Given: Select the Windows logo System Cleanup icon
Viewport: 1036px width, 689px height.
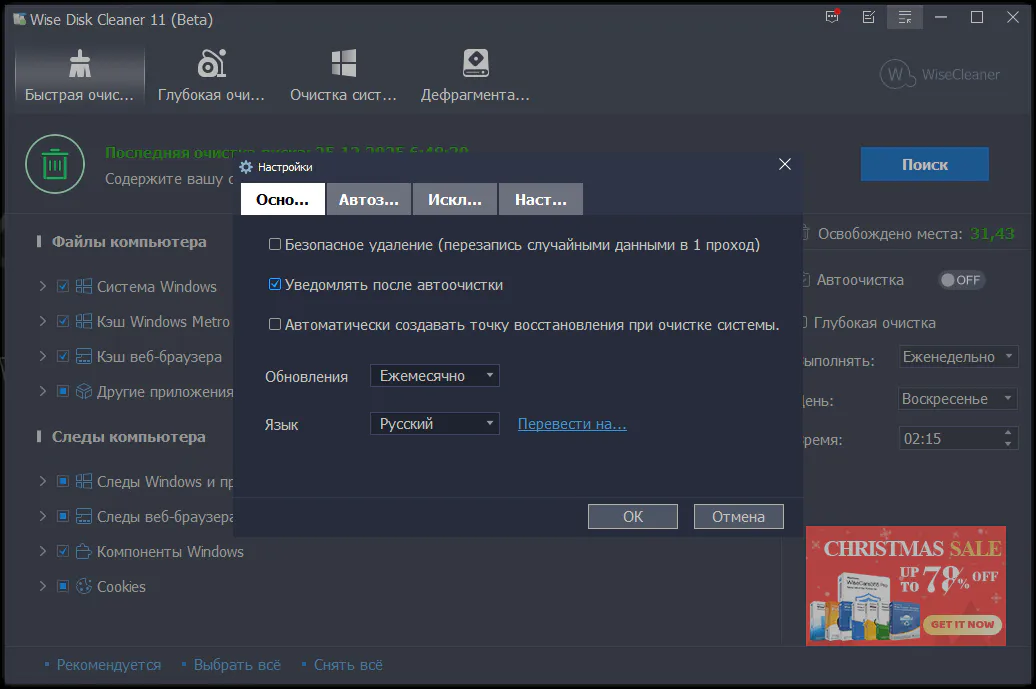Looking at the screenshot, I should pos(343,65).
